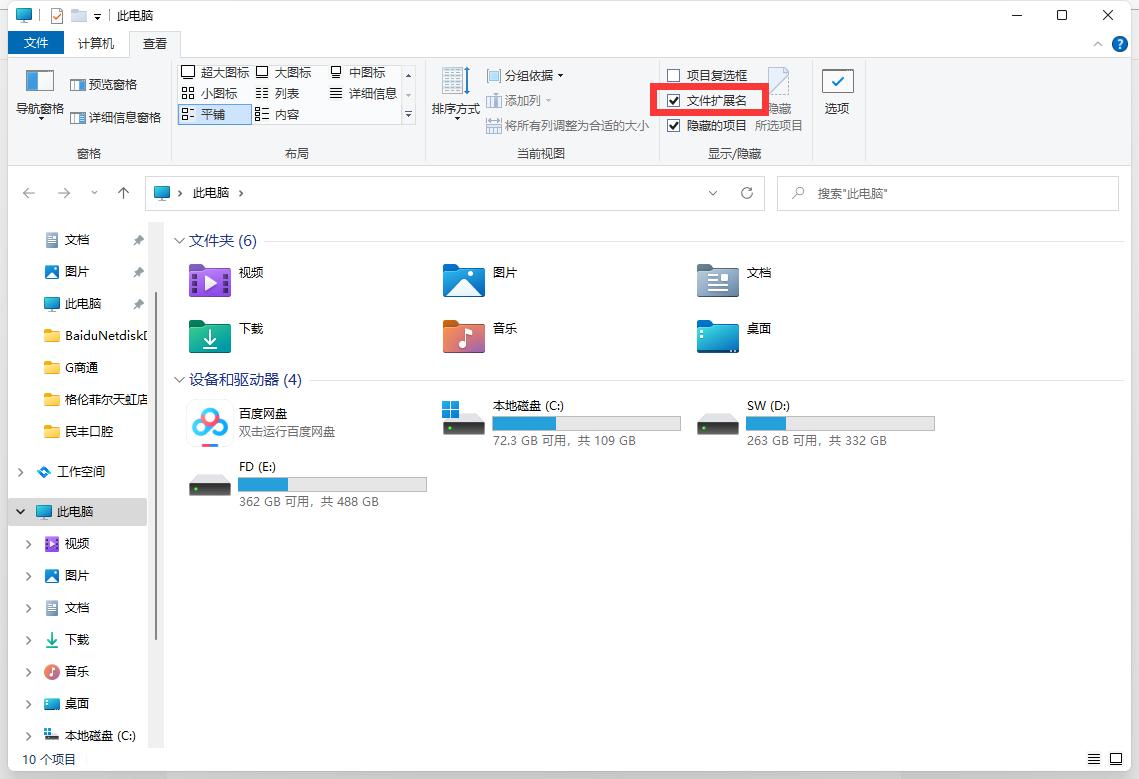Select the 本地磁盘 (C:) drive icon

coord(464,418)
